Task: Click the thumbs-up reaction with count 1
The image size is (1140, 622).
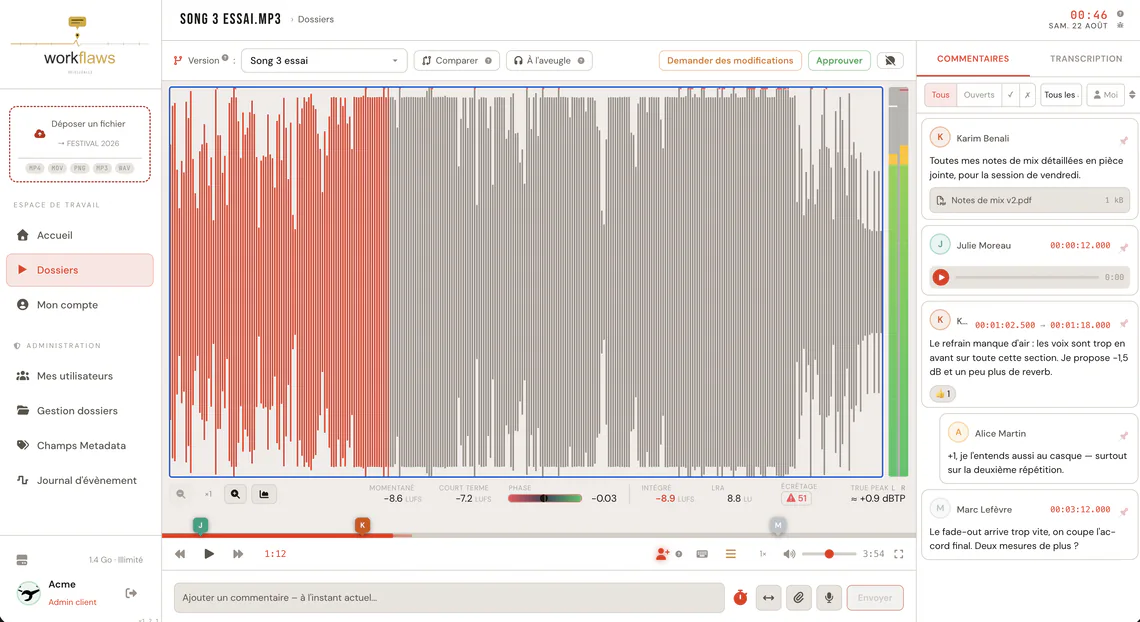Action: click(942, 394)
